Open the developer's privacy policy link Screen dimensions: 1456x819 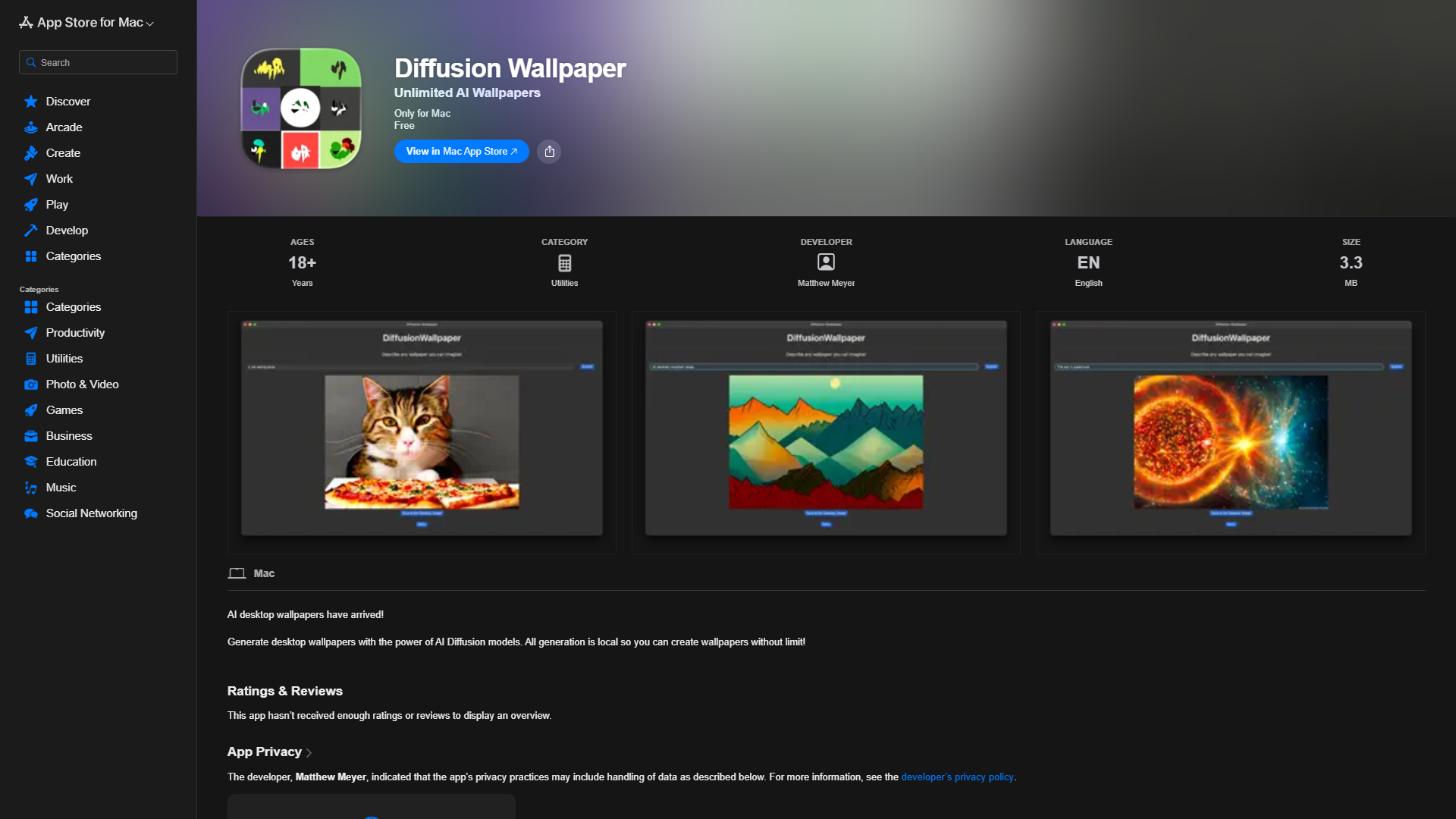pyautogui.click(x=957, y=777)
